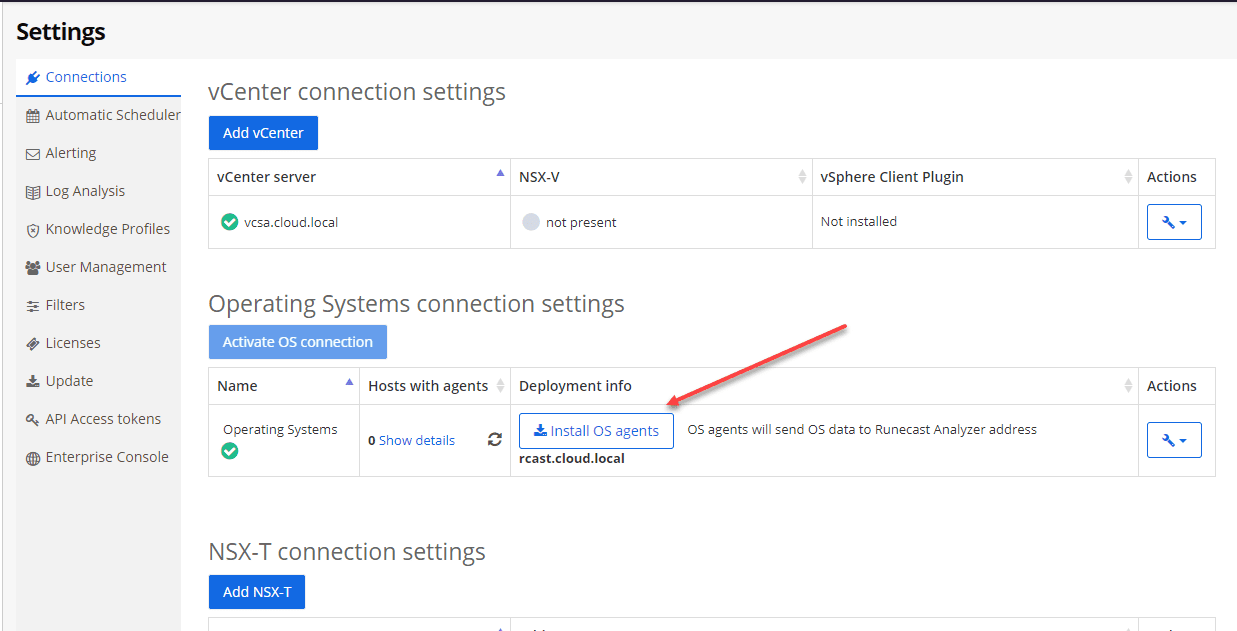The height and width of the screenshot is (631, 1237).
Task: Click the Automatic Scheduler calendar icon
Action: (33, 116)
